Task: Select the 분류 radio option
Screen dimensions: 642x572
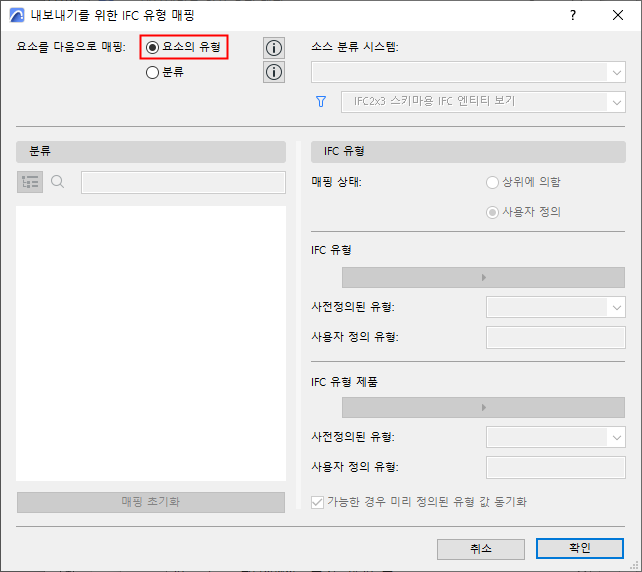Action: tap(165, 72)
